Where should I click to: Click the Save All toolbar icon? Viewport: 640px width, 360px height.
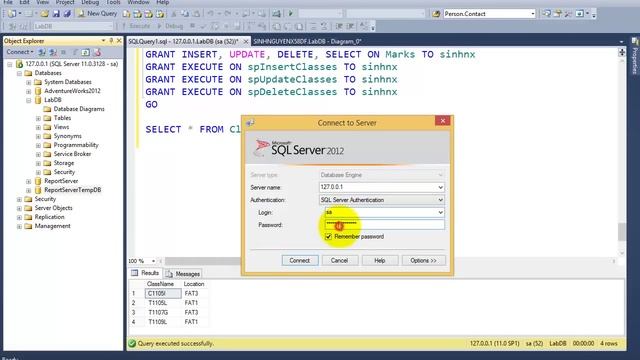pyautogui.click(x=67, y=13)
